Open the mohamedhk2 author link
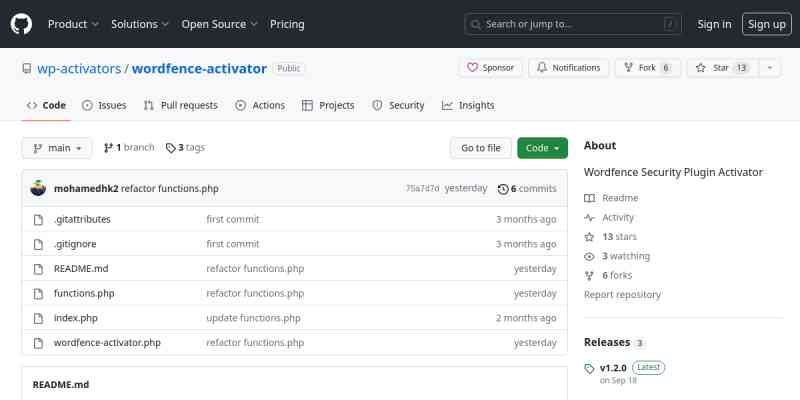 click(x=86, y=188)
